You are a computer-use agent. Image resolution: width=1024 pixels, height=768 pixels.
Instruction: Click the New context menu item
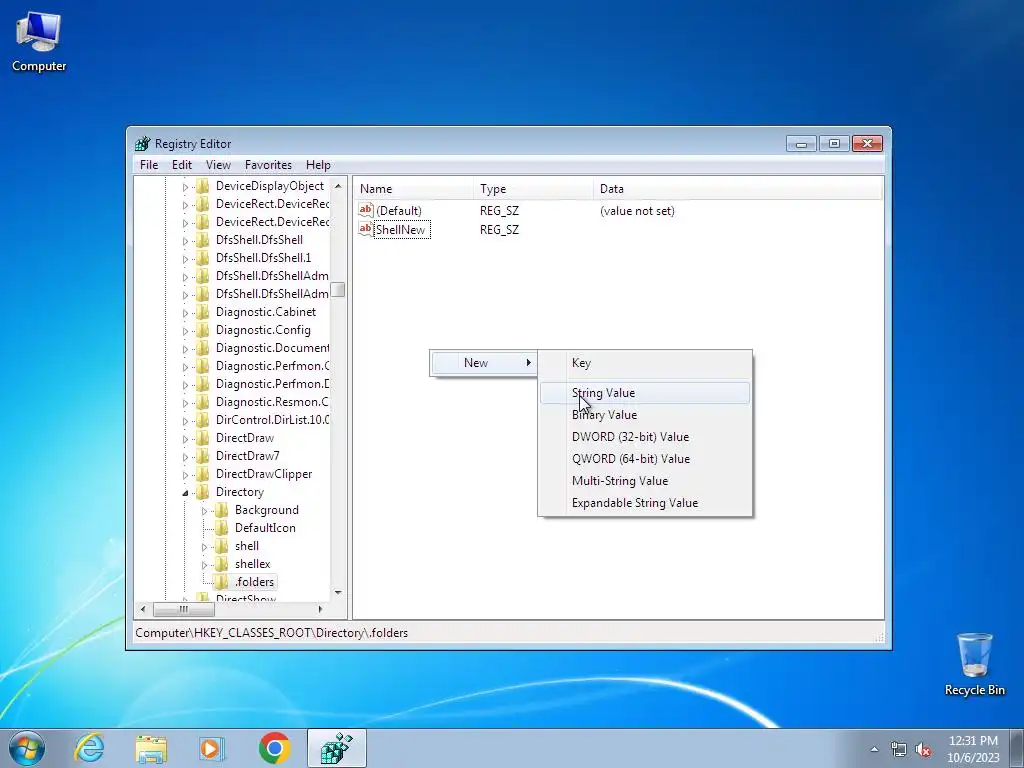[x=484, y=362]
